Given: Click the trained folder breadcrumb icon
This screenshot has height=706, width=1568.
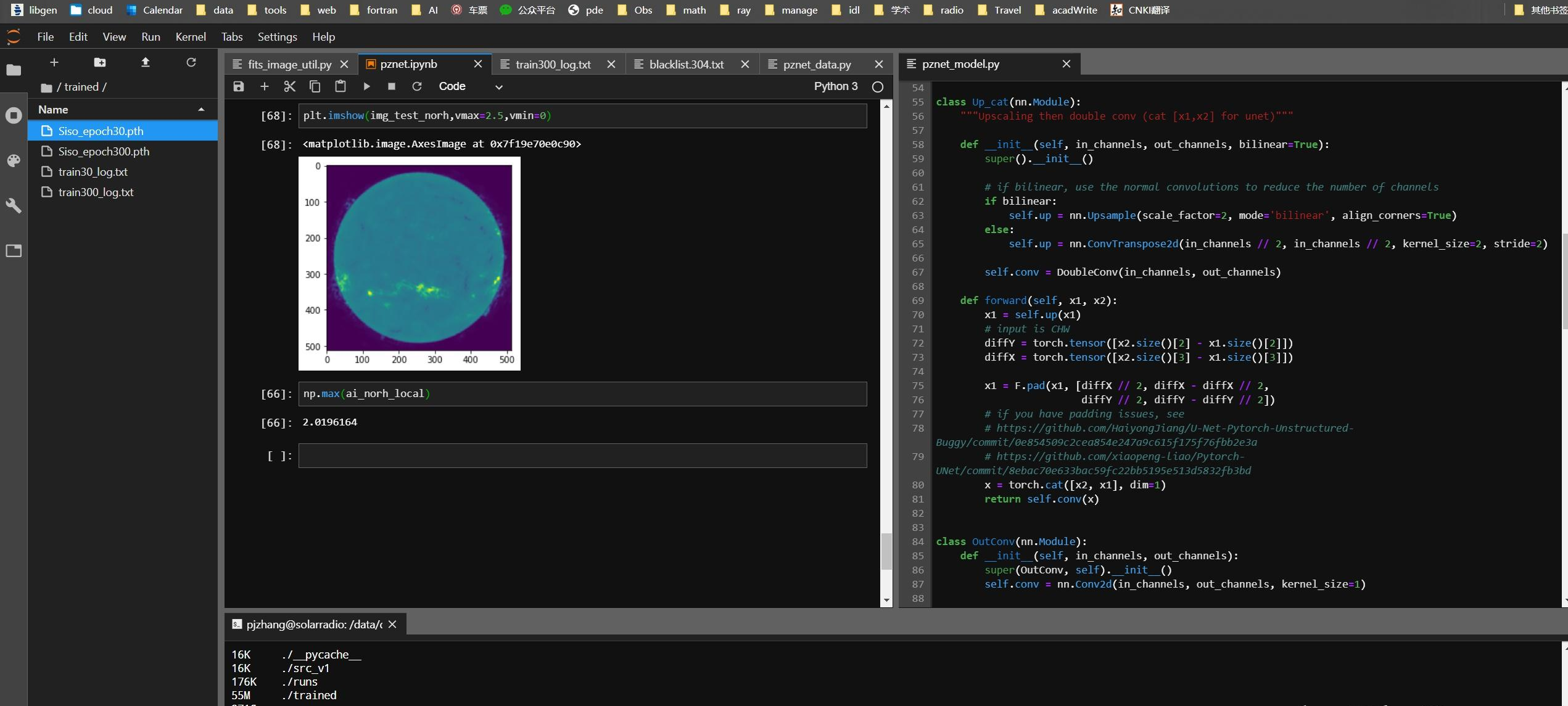Looking at the screenshot, I should 46,88.
